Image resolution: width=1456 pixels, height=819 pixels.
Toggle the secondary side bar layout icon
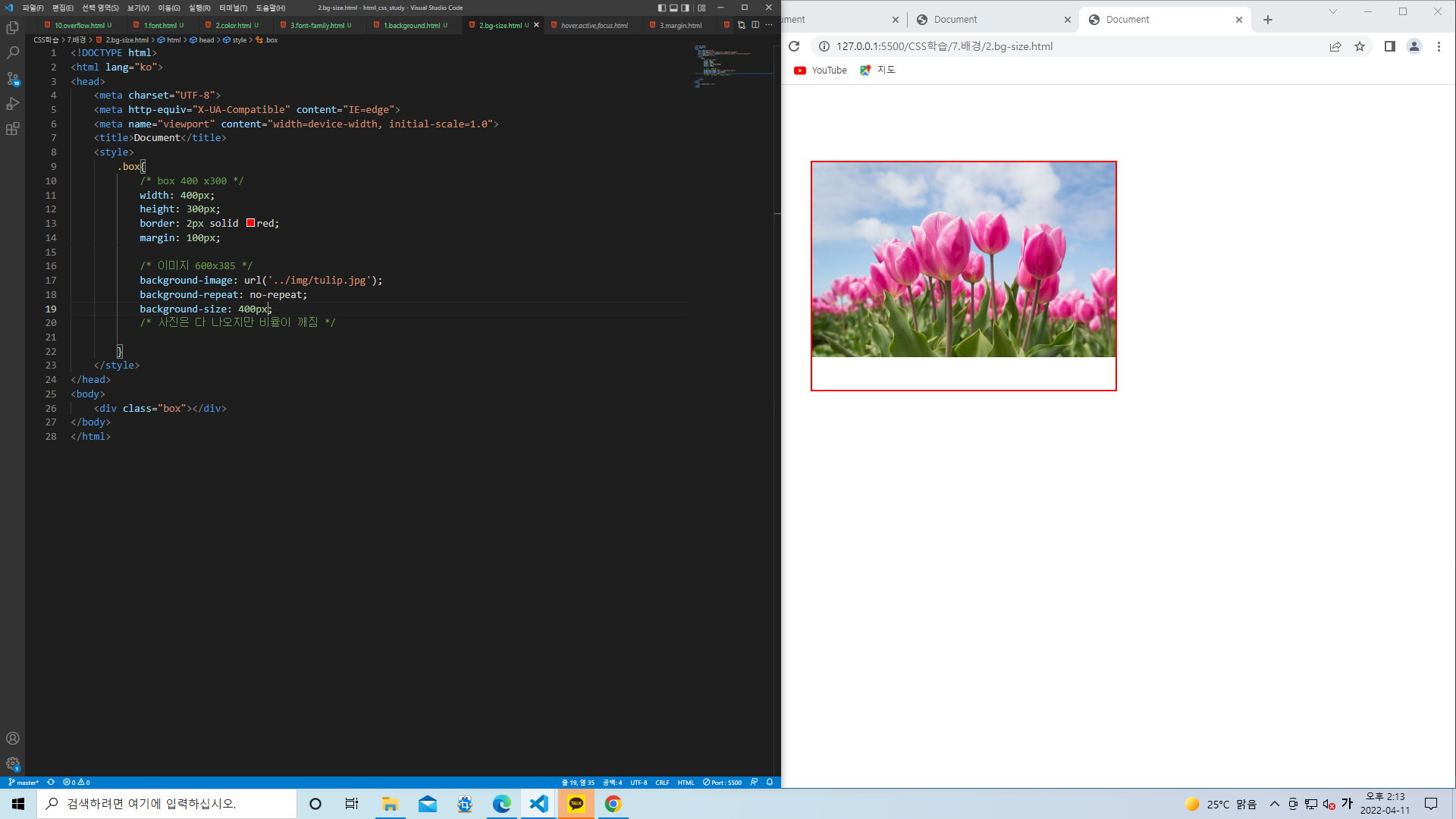coord(686,8)
